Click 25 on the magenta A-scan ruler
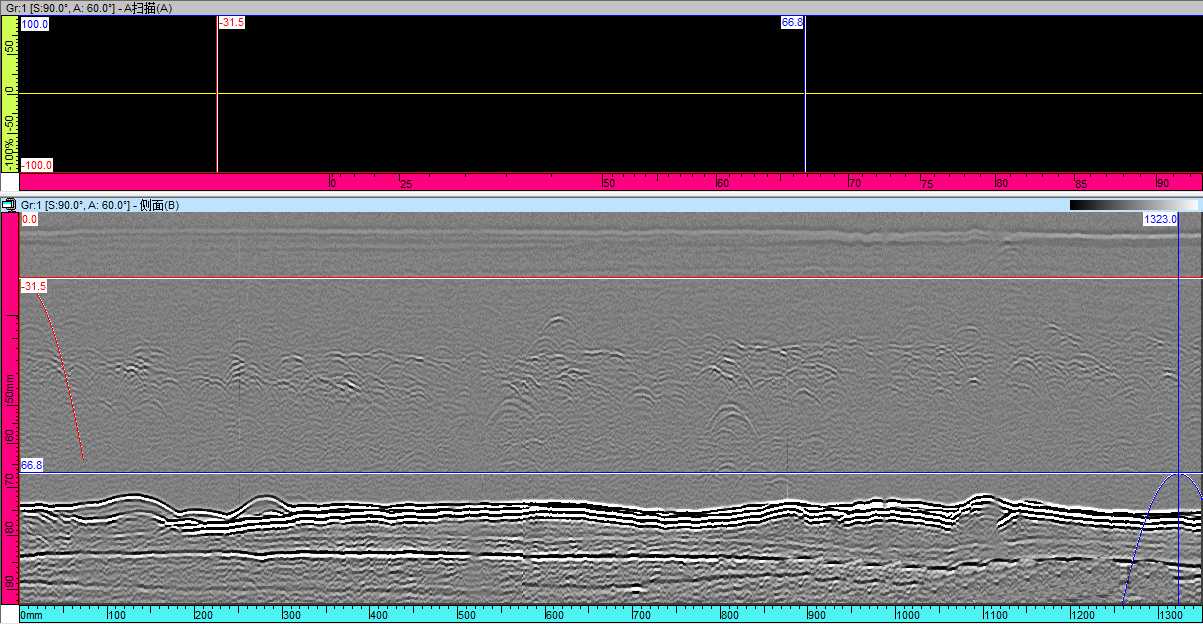This screenshot has width=1203, height=624. pyautogui.click(x=406, y=184)
